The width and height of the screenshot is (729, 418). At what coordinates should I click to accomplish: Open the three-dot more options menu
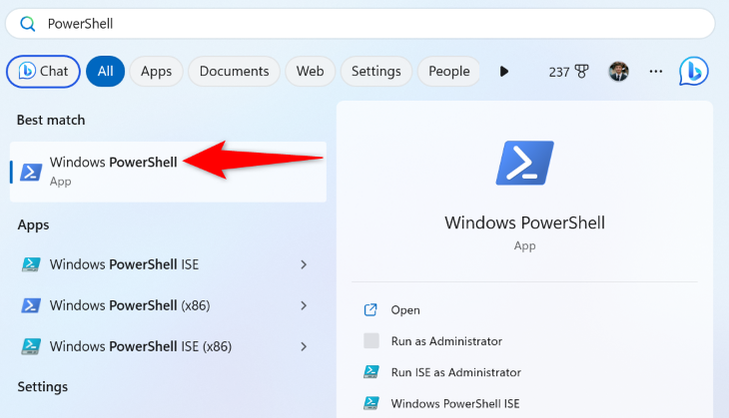tap(656, 71)
